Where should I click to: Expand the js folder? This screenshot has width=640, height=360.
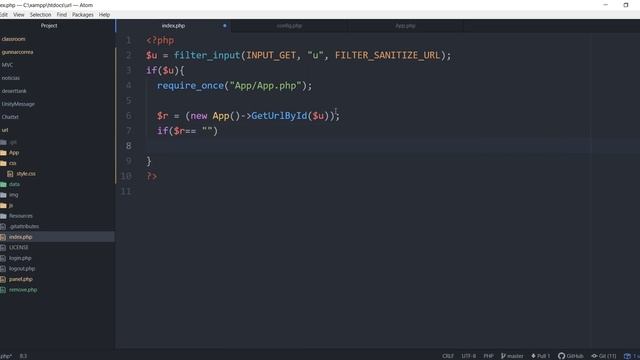coord(11,205)
